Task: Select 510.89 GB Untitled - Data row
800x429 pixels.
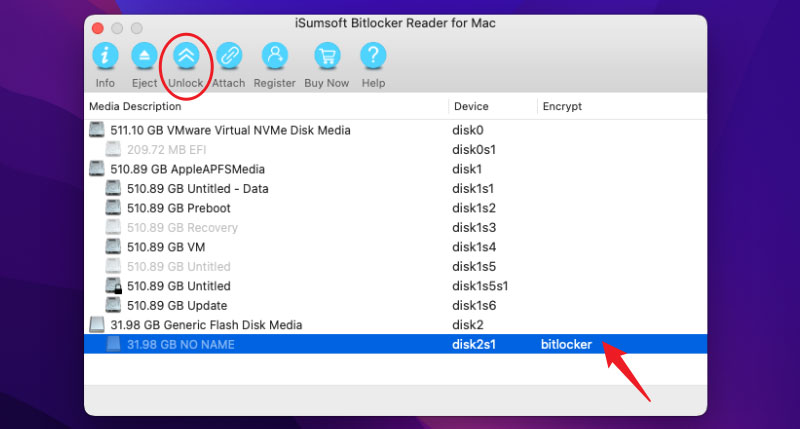Action: (x=395, y=189)
